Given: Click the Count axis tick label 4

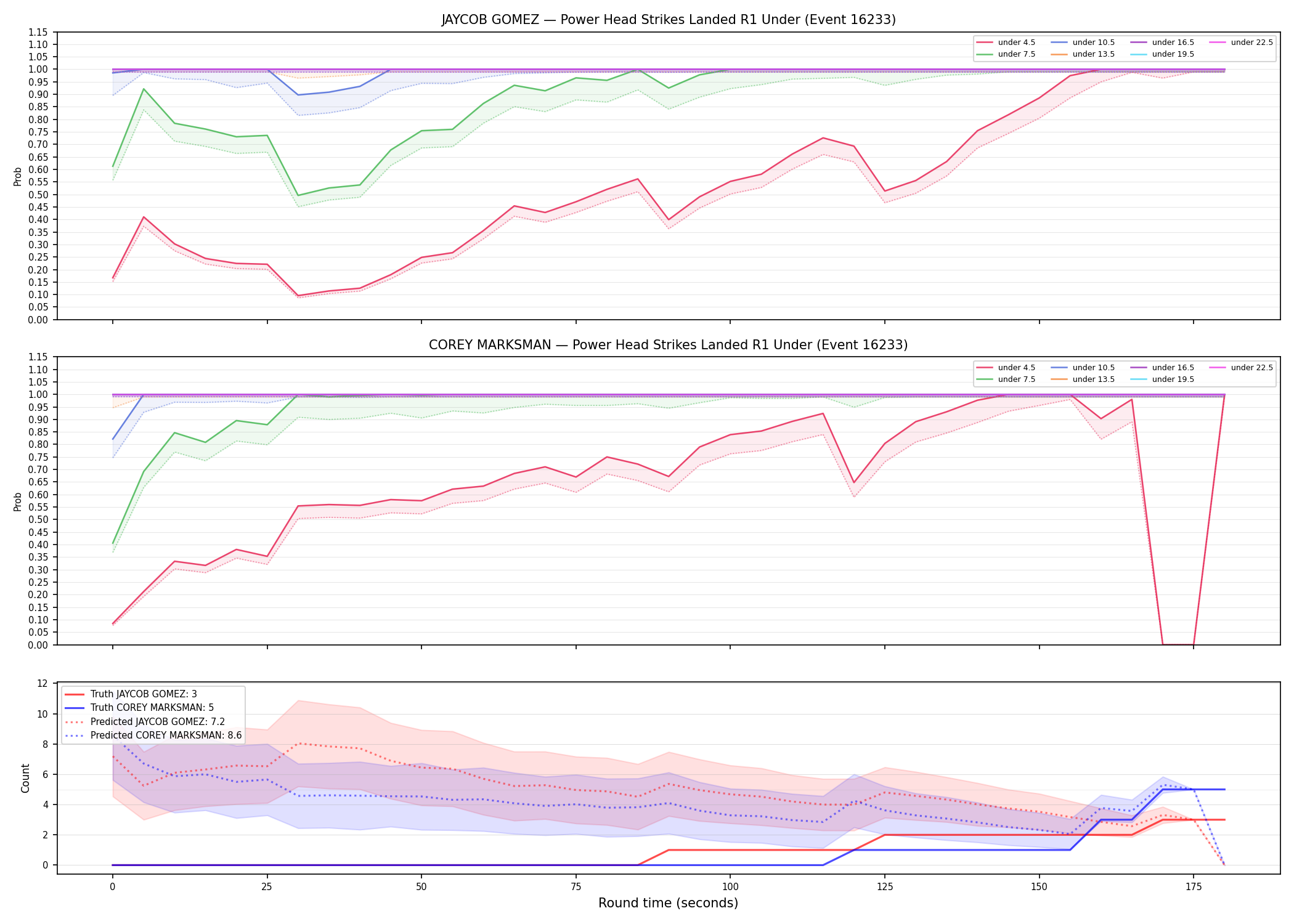Looking at the screenshot, I should (46, 805).
